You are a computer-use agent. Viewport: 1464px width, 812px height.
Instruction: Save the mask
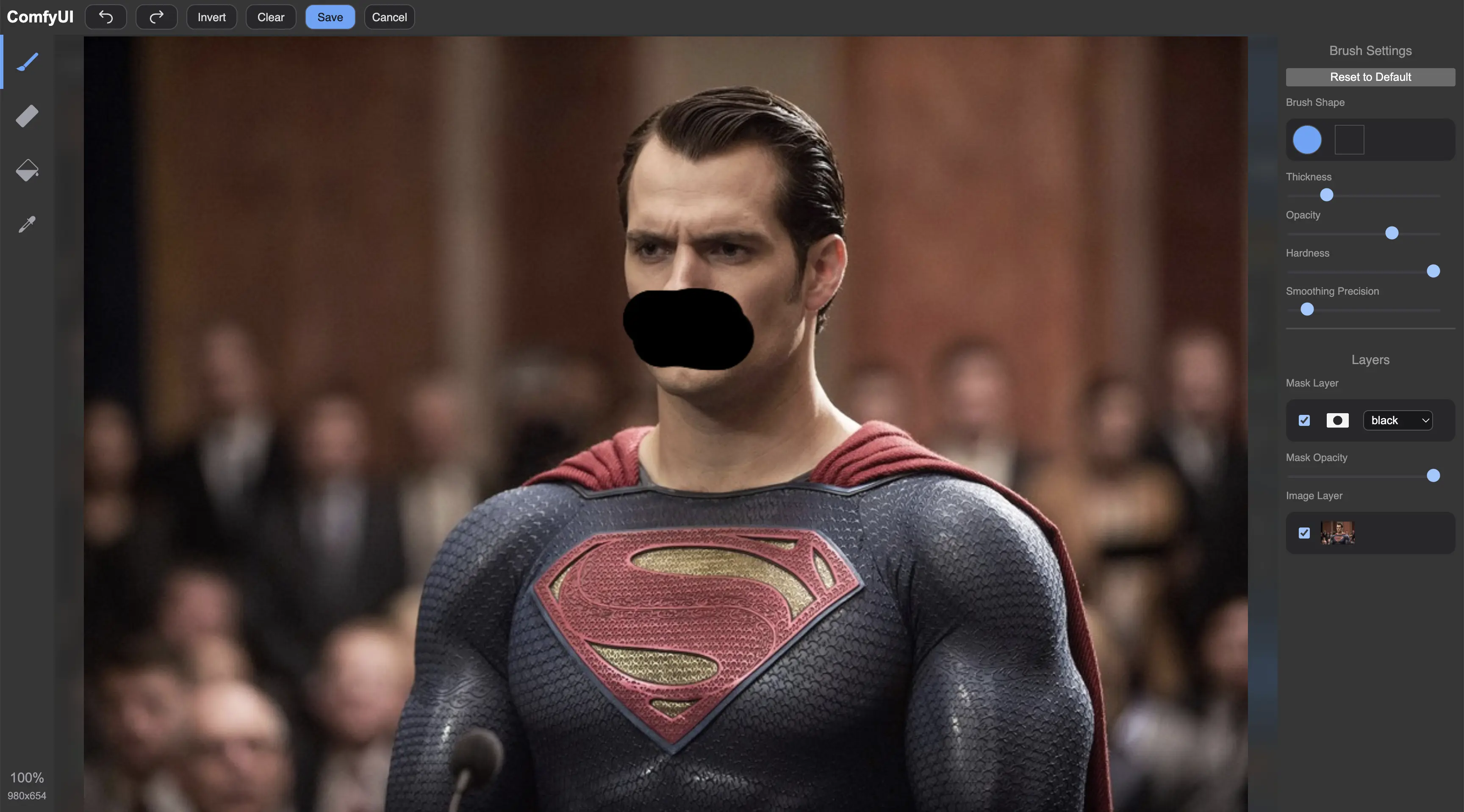(x=330, y=17)
